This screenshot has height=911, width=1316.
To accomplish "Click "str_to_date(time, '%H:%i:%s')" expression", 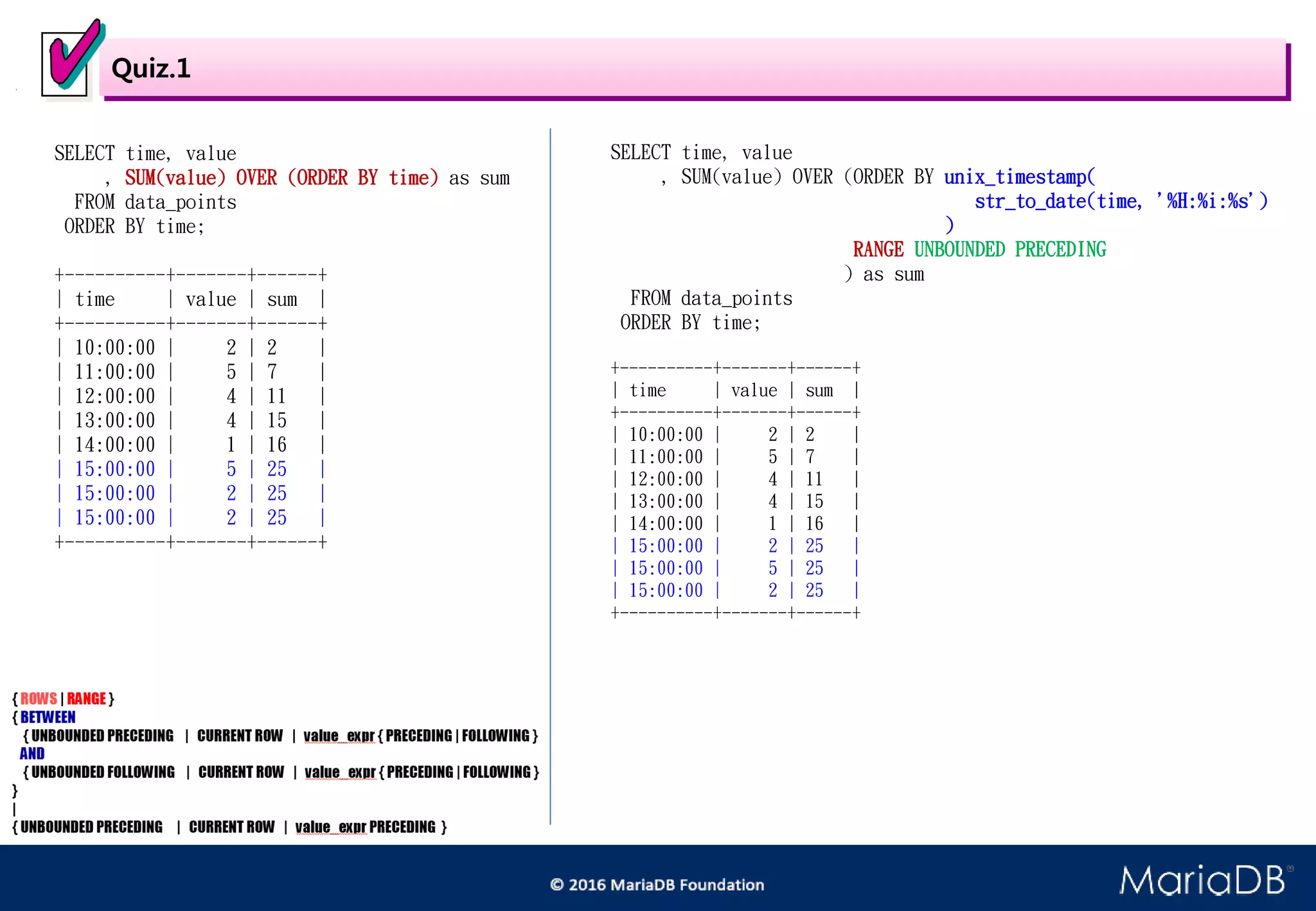I will click(x=1121, y=201).
